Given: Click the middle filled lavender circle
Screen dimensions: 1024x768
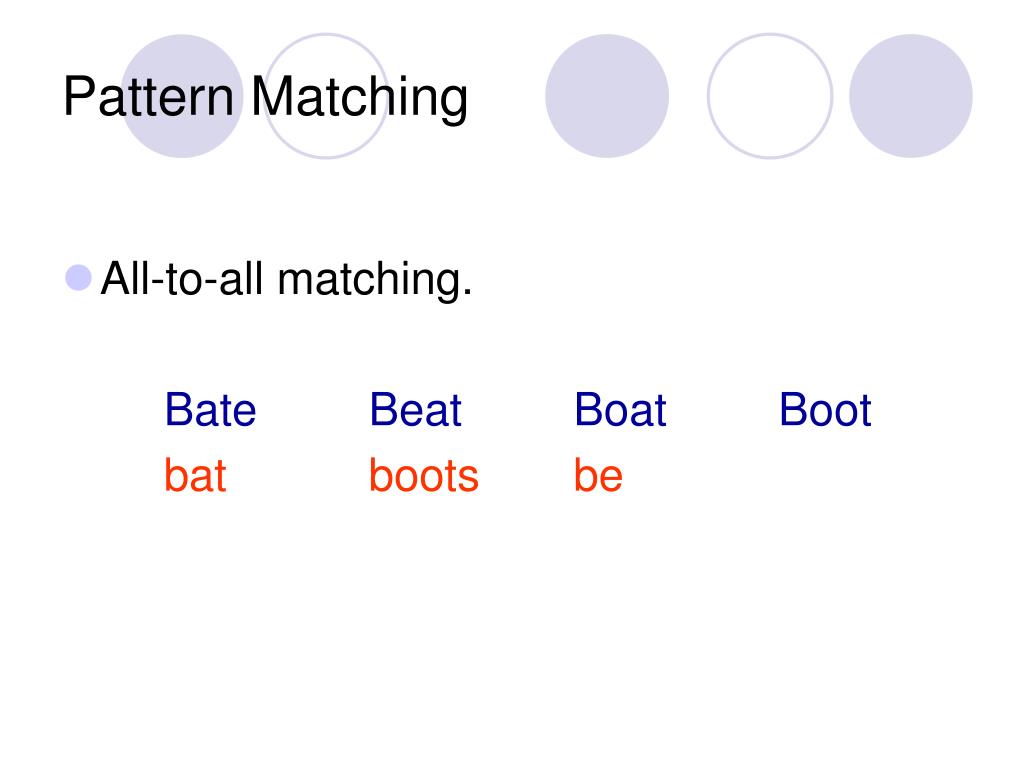Looking at the screenshot, I should click(607, 96).
